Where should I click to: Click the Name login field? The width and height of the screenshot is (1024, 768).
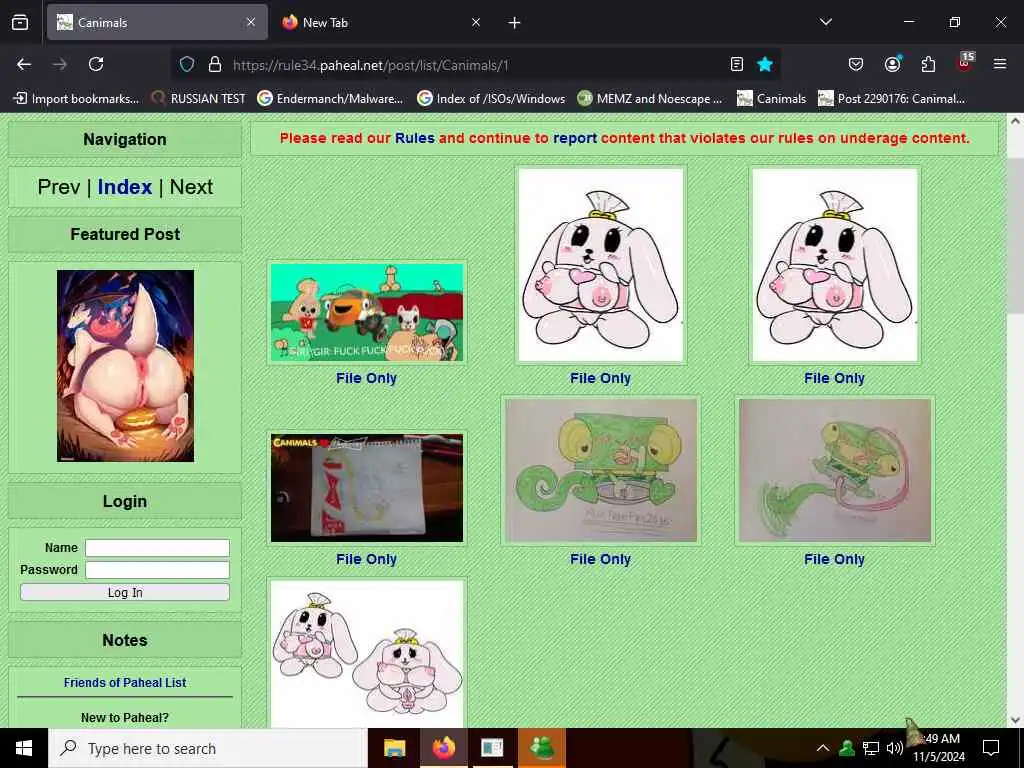tap(157, 548)
